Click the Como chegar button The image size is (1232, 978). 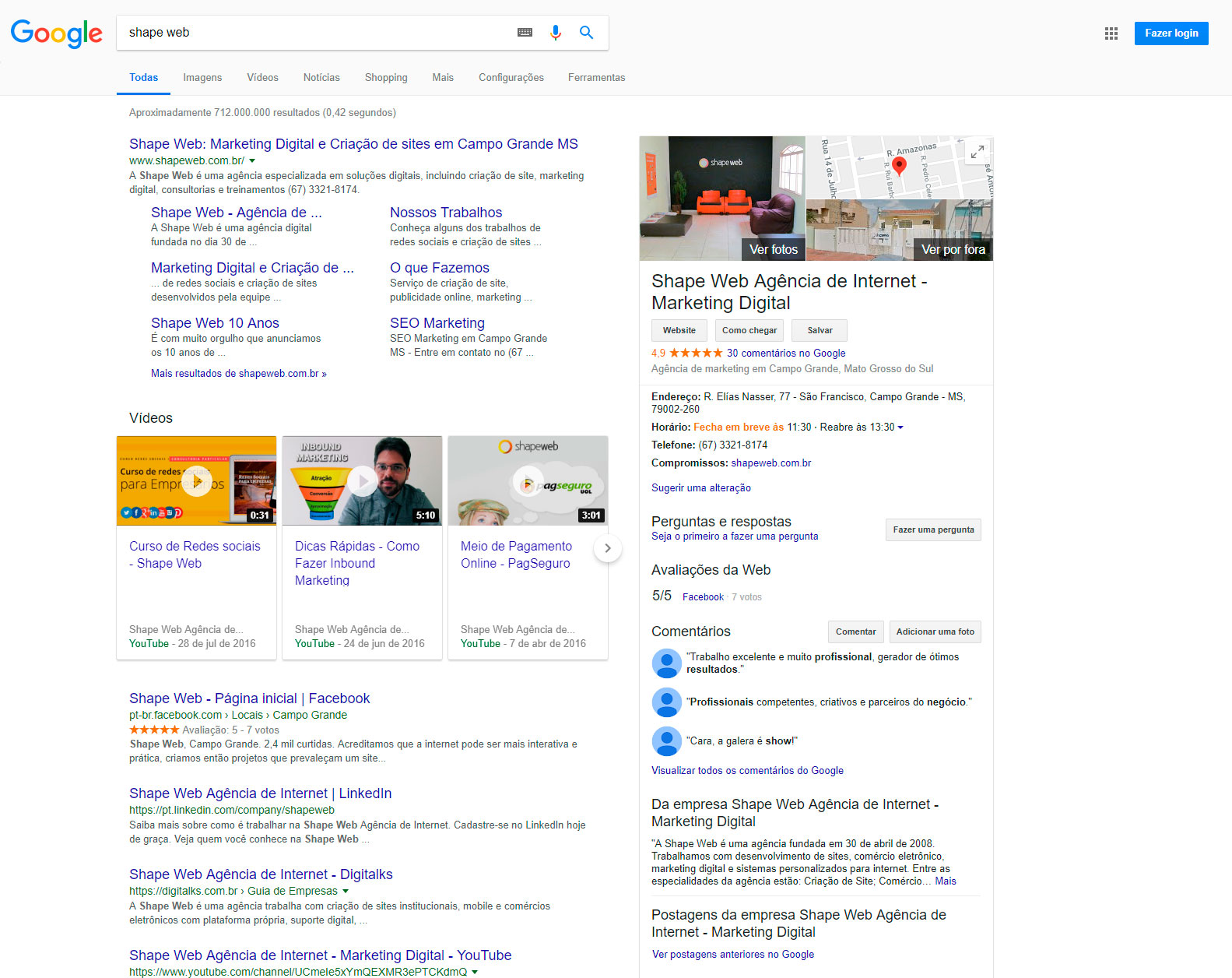click(749, 330)
